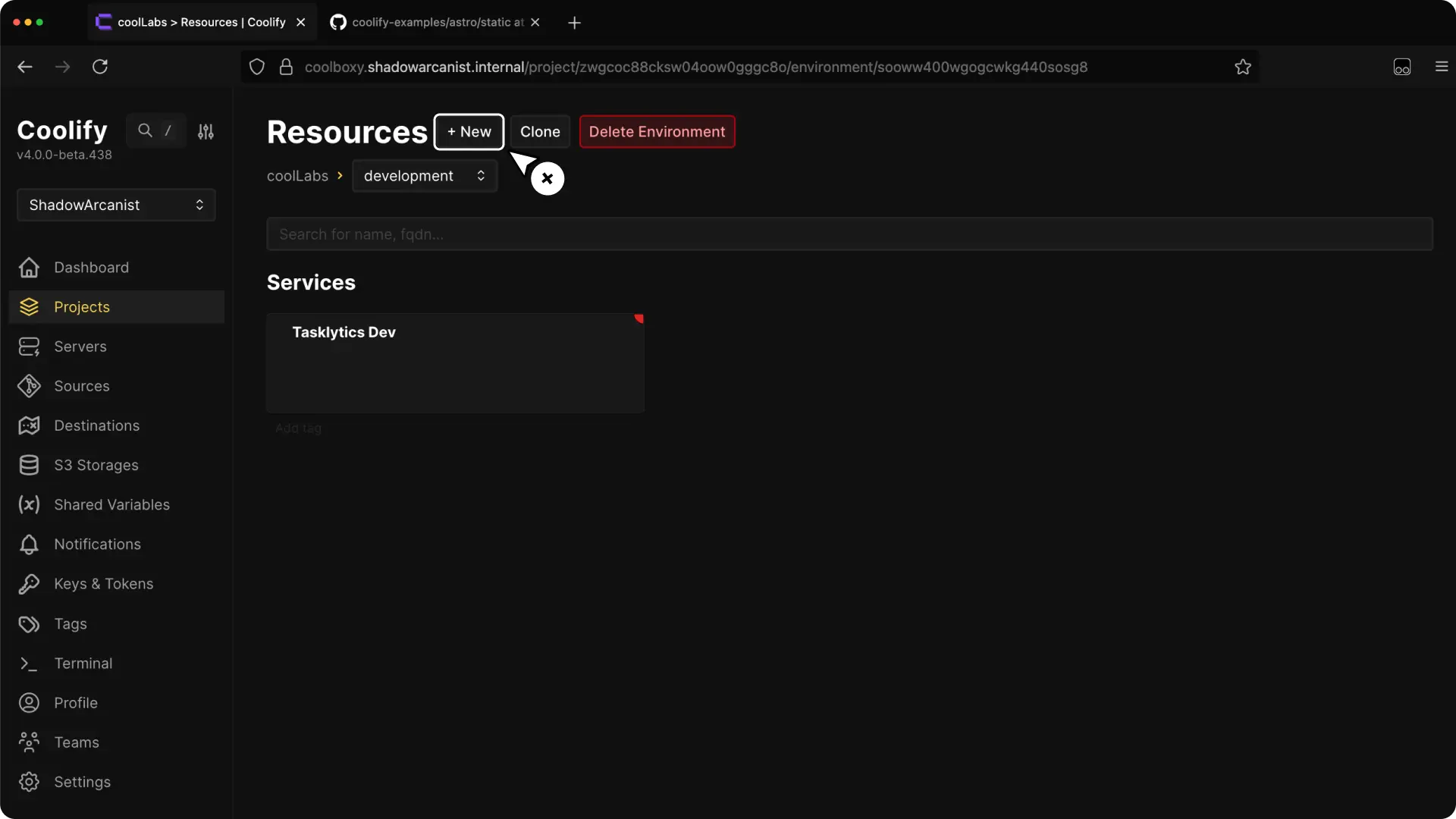Click Delete Environment button
Viewport: 1456px width, 819px height.
point(657,132)
